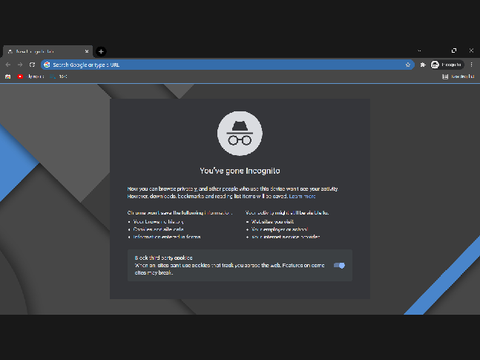The height and width of the screenshot is (360, 480).
Task: Close the New Incognito tab
Action: [87, 51]
